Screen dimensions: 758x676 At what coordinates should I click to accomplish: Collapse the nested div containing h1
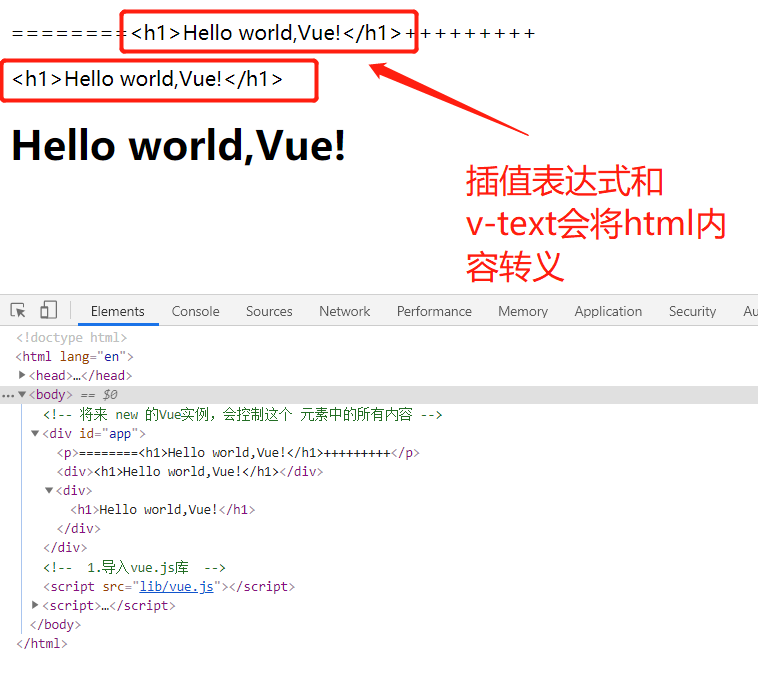coord(49,490)
